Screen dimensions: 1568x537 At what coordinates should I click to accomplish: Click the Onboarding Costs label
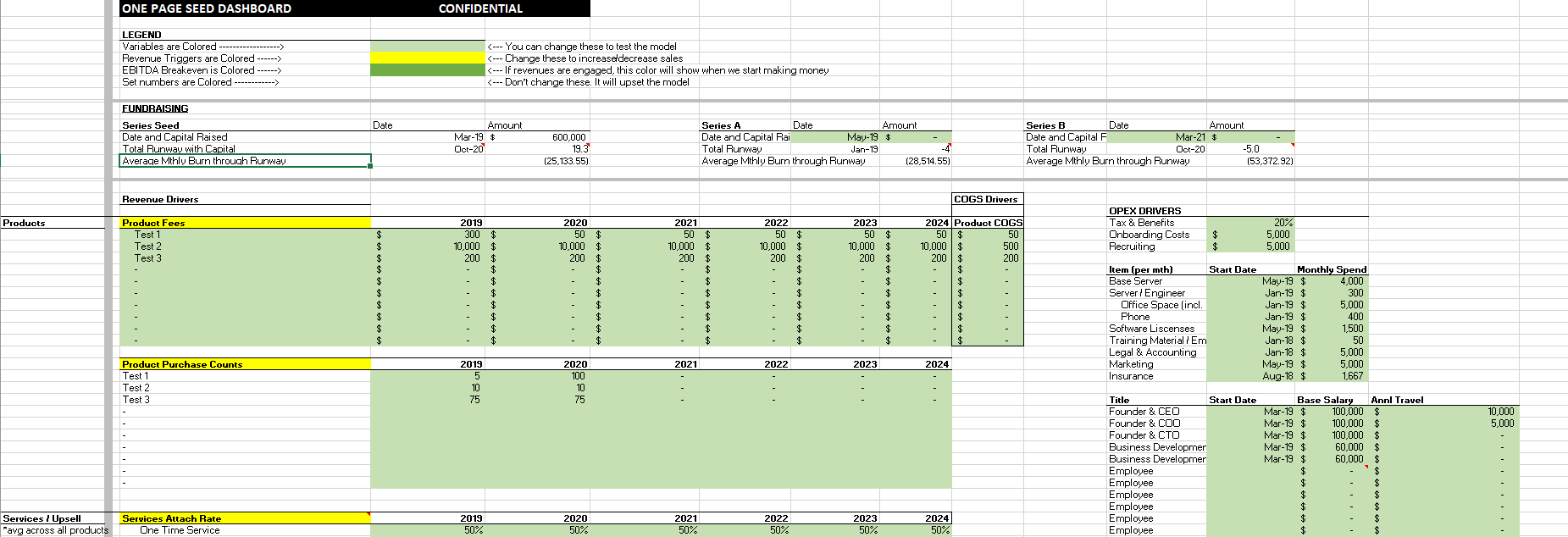[x=1149, y=235]
